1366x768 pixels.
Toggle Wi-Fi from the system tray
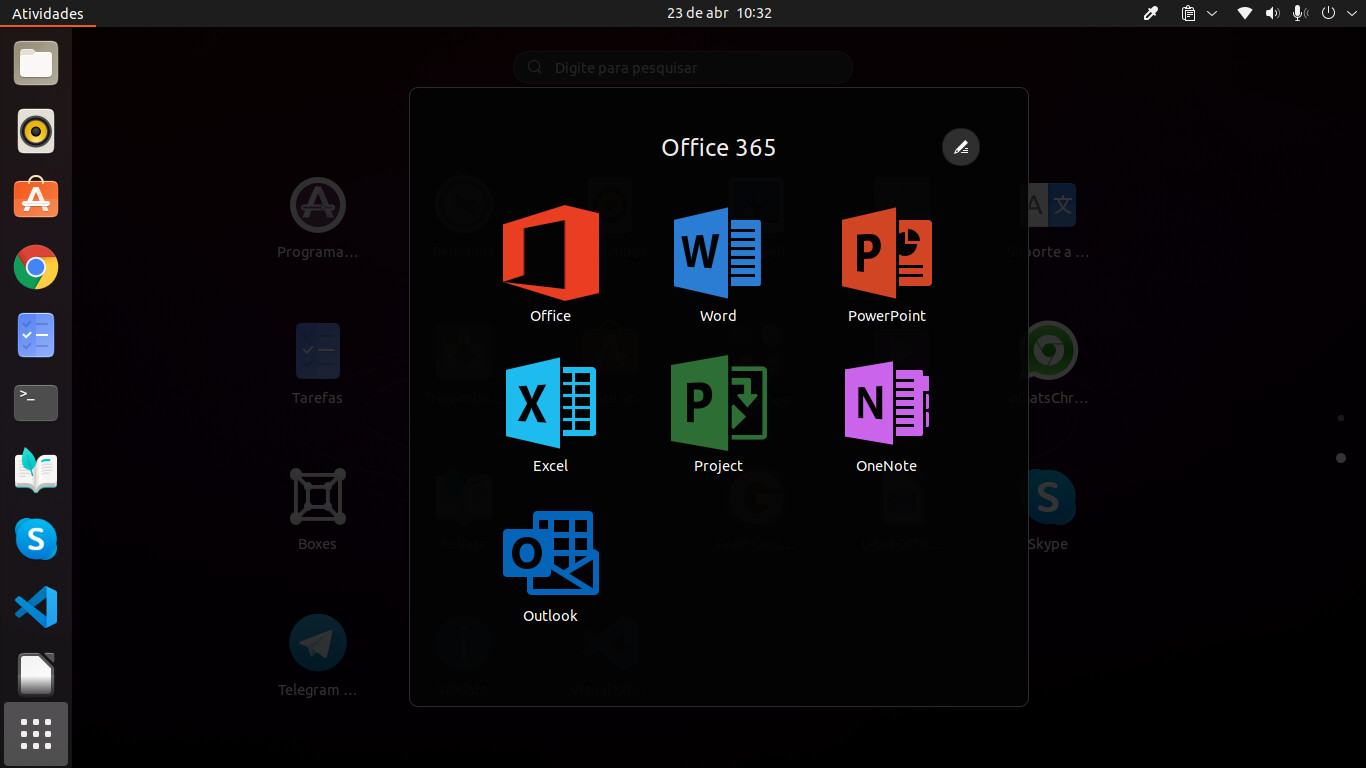[x=1244, y=13]
